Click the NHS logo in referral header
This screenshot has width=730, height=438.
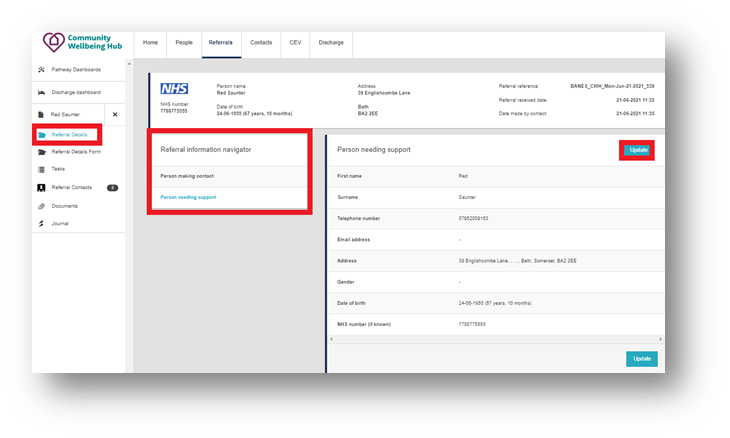(174, 89)
